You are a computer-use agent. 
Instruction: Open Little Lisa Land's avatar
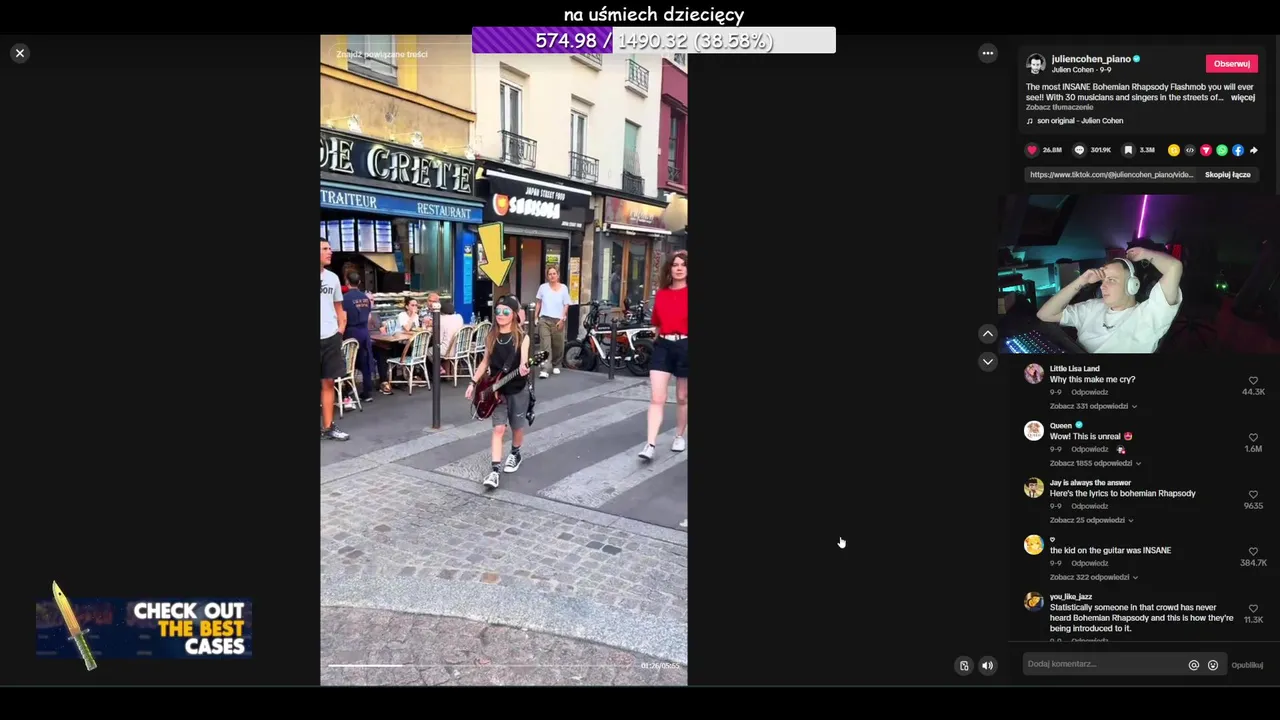1034,374
